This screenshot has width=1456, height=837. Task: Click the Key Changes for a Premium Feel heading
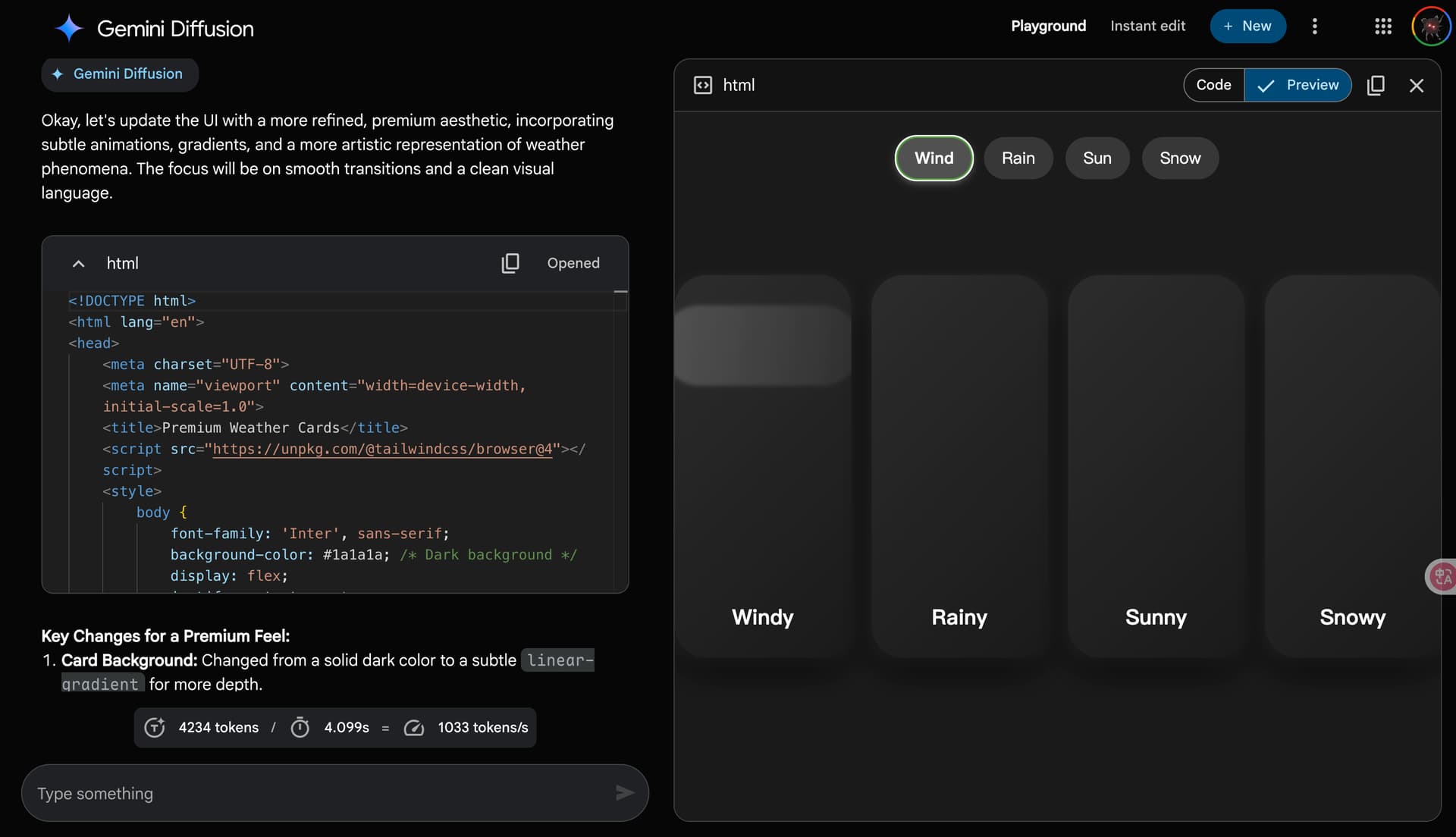click(165, 636)
